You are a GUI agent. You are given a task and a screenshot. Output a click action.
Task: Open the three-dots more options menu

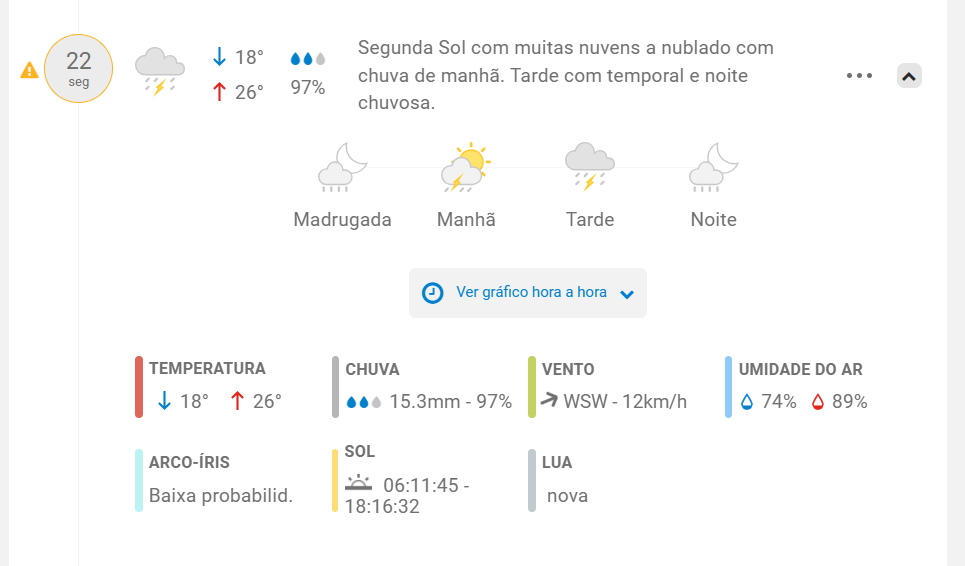859,76
